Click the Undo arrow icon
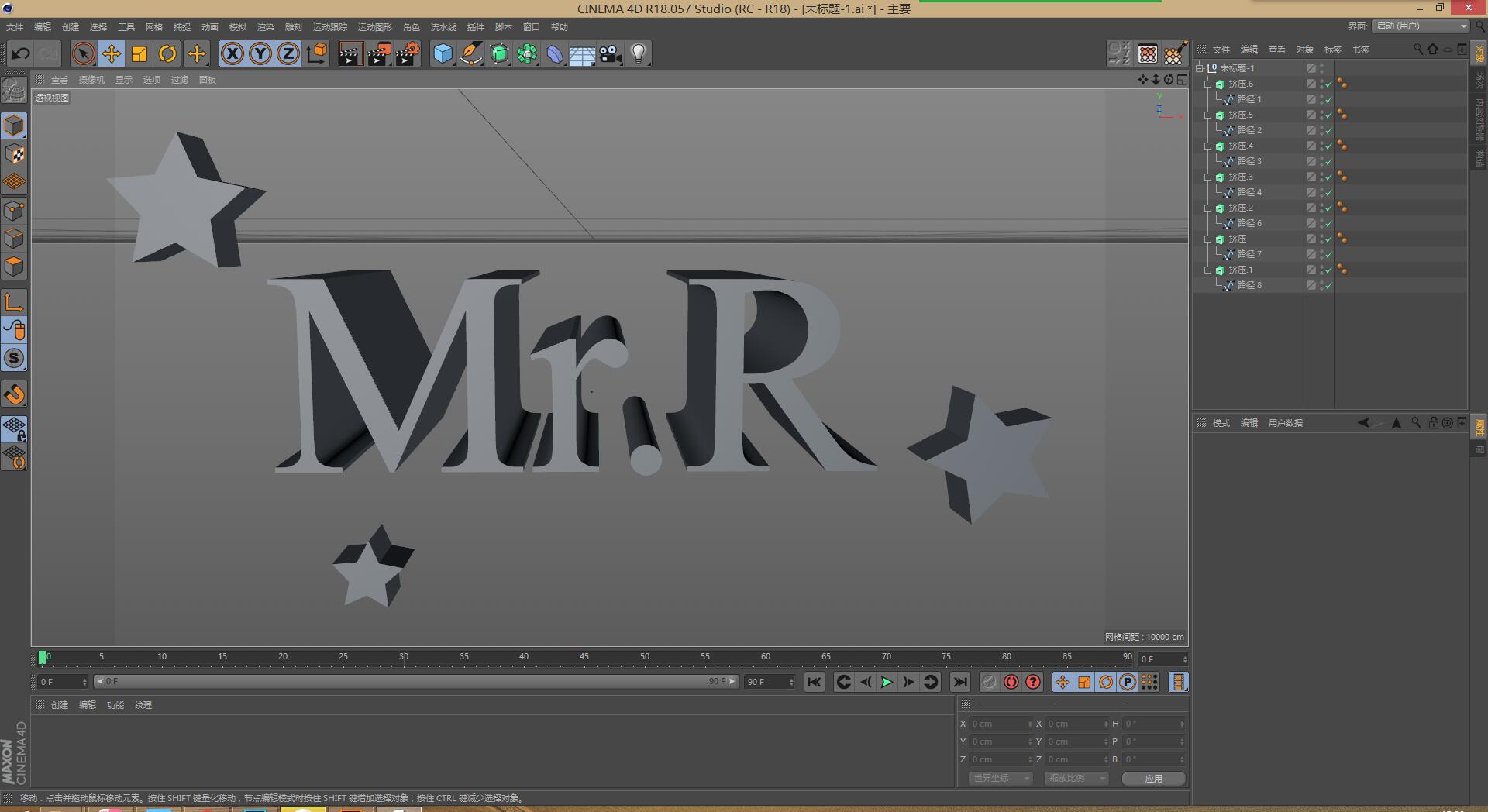1488x812 pixels. pyautogui.click(x=21, y=53)
